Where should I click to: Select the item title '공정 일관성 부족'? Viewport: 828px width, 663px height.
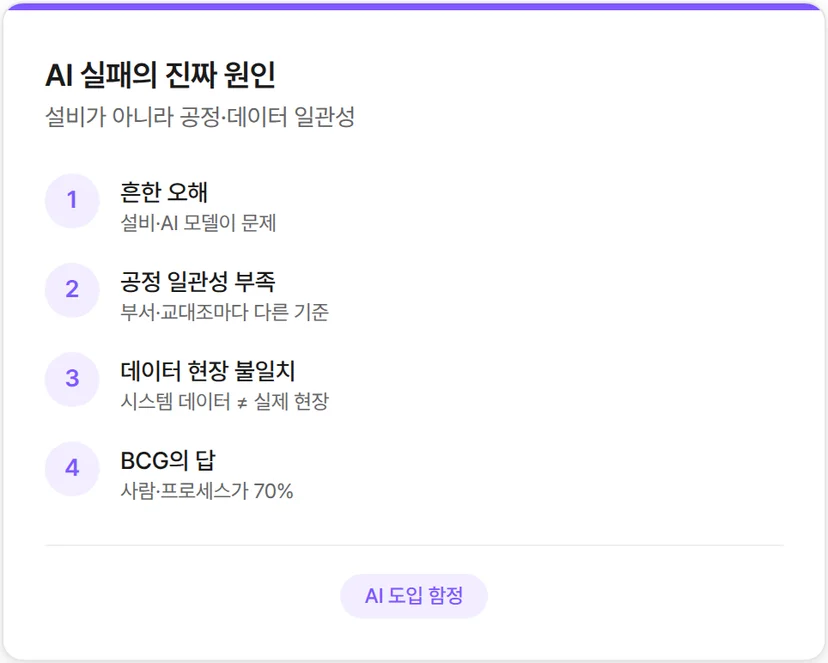pyautogui.click(x=197, y=281)
